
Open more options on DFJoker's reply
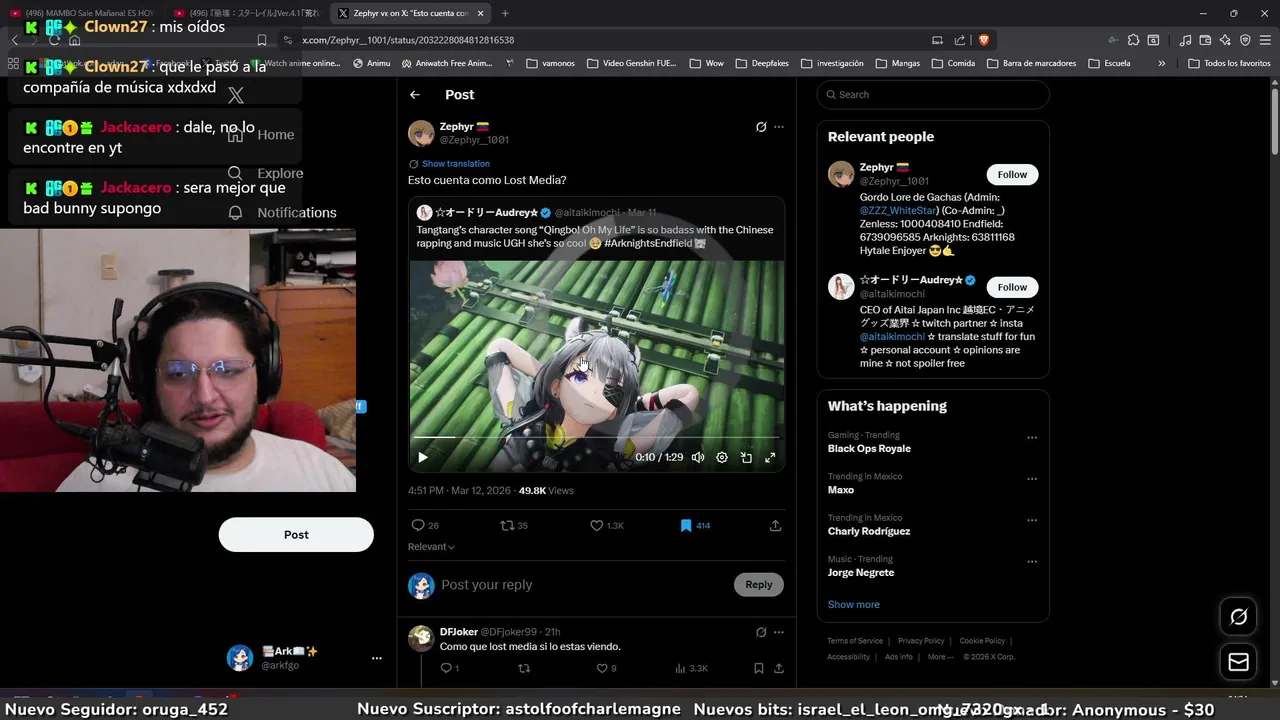779,632
